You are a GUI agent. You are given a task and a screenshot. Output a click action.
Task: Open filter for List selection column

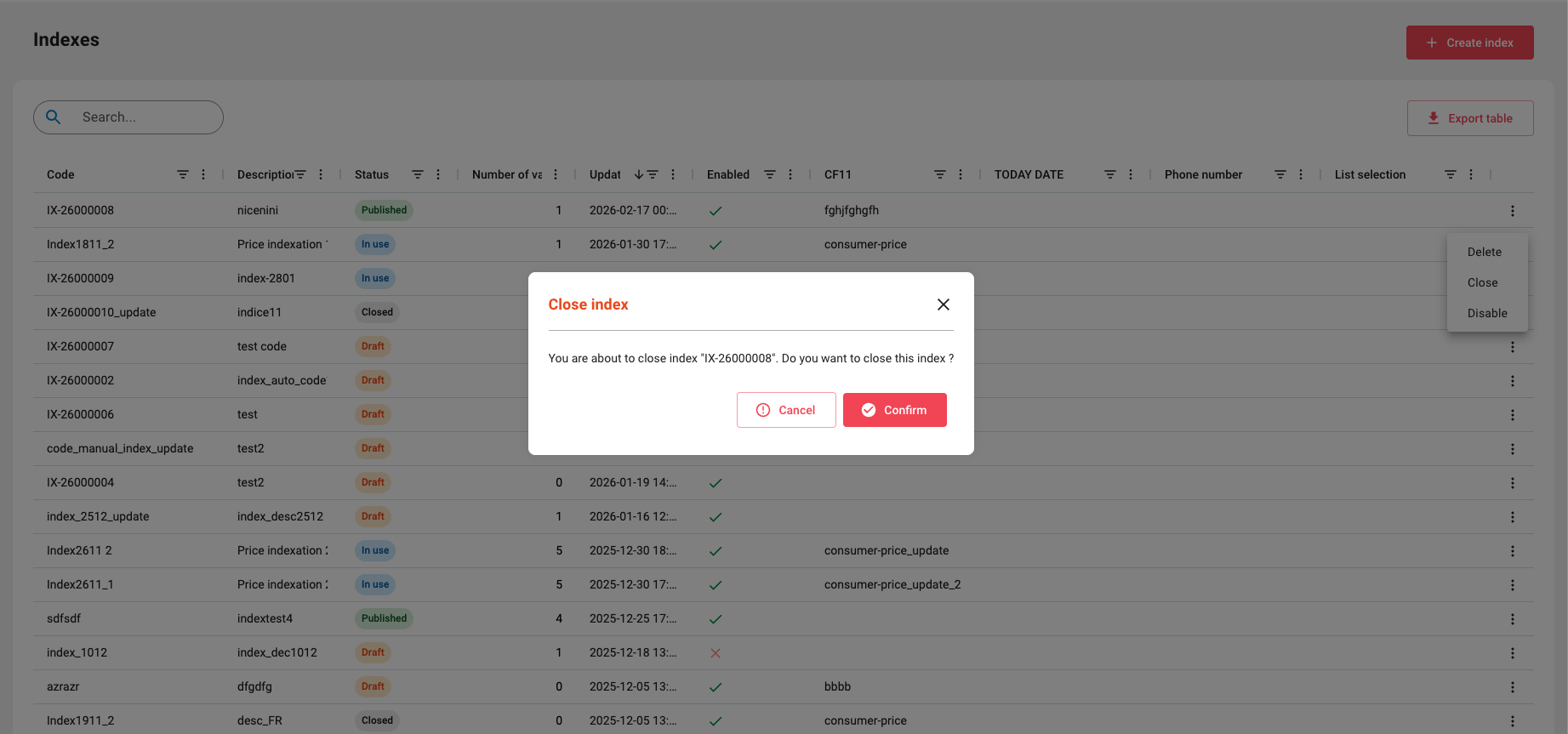1450,174
